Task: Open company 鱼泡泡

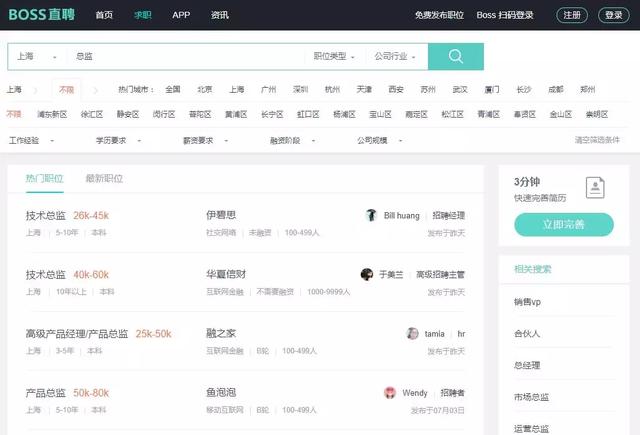Action: pyautogui.click(x=221, y=393)
